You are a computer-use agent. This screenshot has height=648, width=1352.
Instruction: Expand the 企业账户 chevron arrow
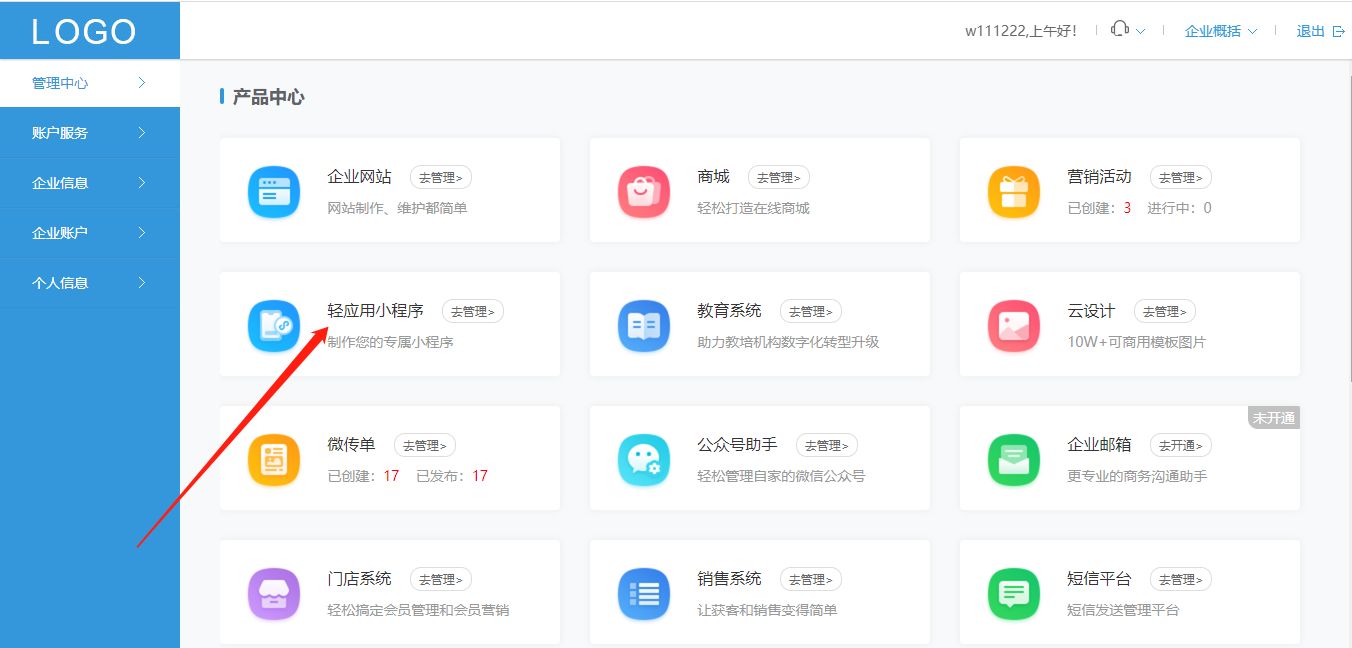tap(142, 233)
